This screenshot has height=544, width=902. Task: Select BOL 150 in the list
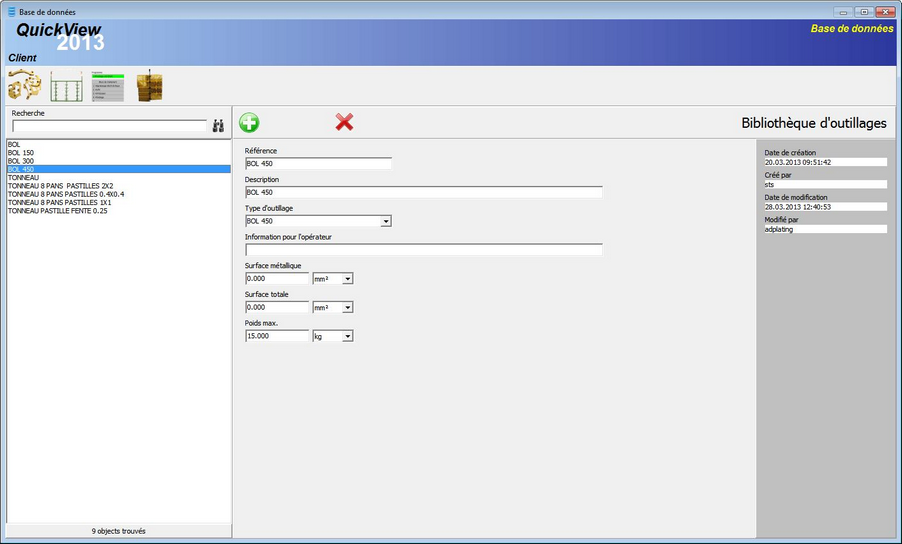(119, 153)
